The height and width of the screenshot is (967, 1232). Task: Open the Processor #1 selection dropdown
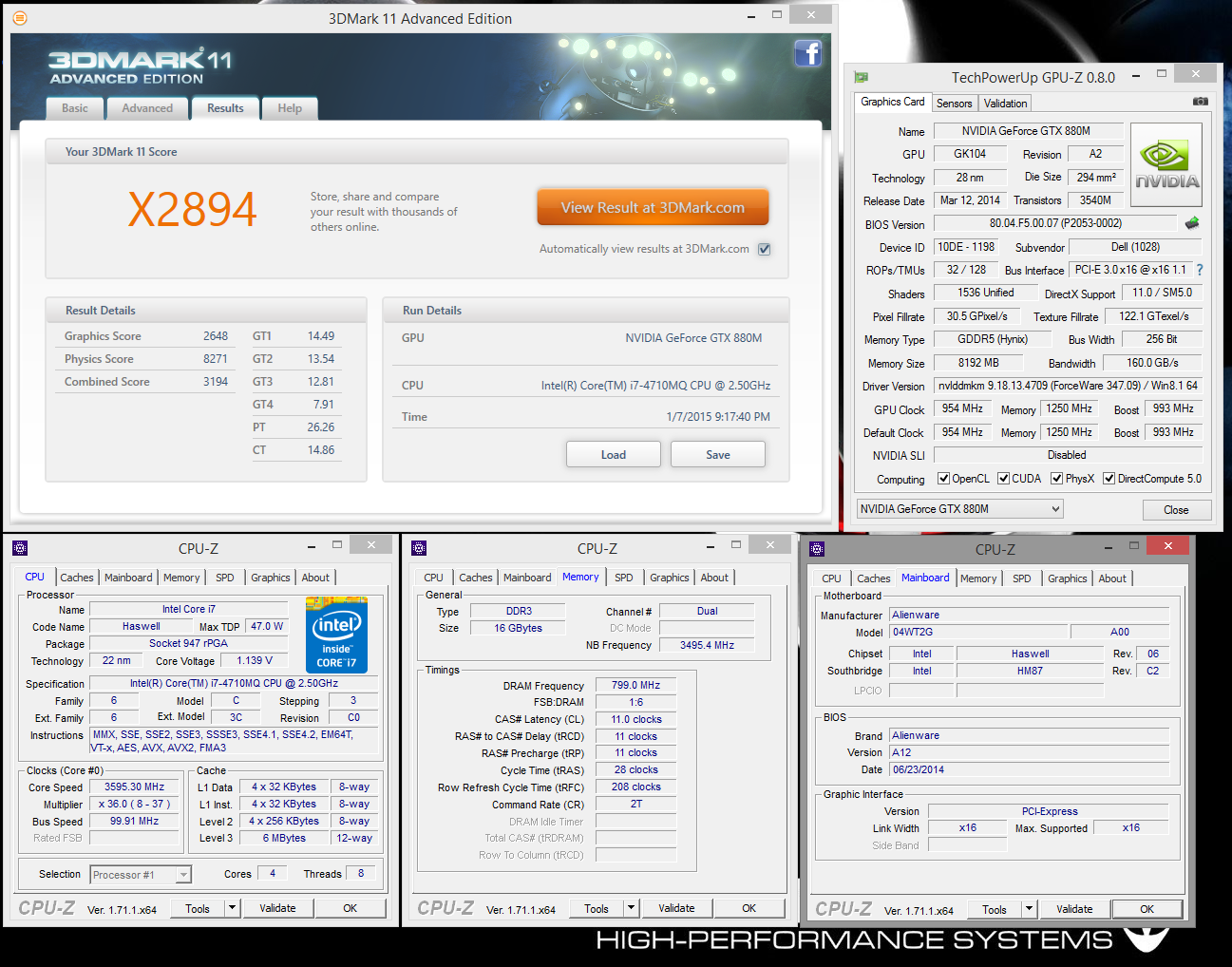141,875
